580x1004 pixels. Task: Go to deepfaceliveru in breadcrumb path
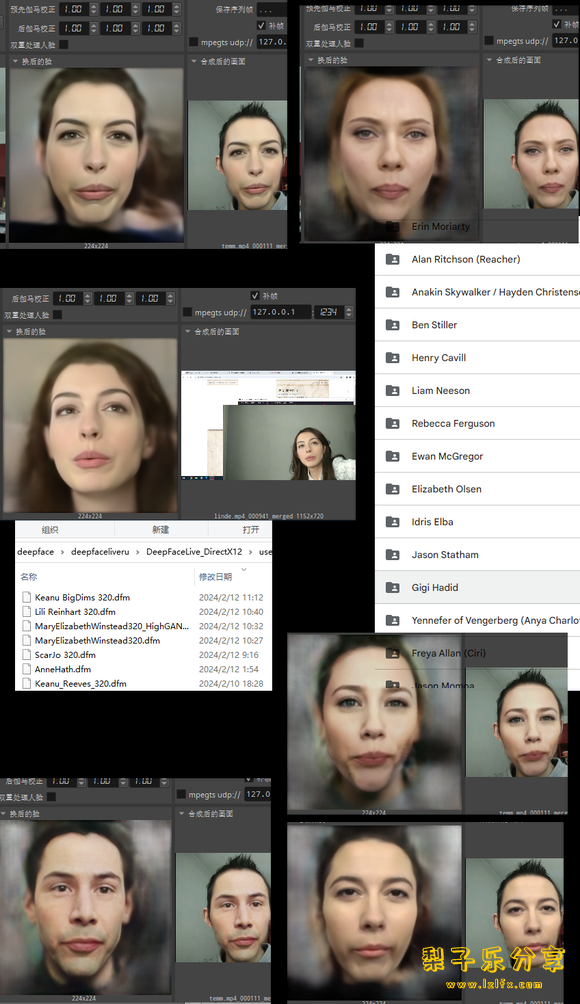tap(100, 551)
